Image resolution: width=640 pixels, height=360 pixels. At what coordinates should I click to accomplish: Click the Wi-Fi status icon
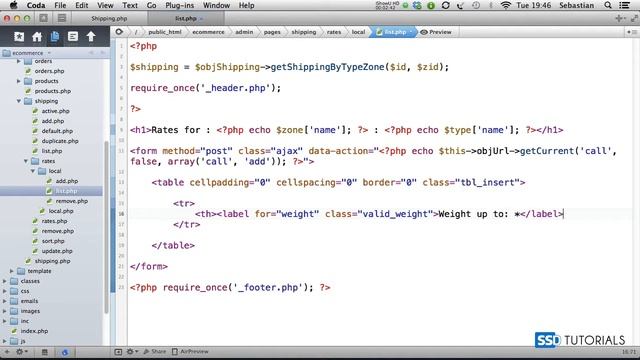pyautogui.click(x=506, y=5)
